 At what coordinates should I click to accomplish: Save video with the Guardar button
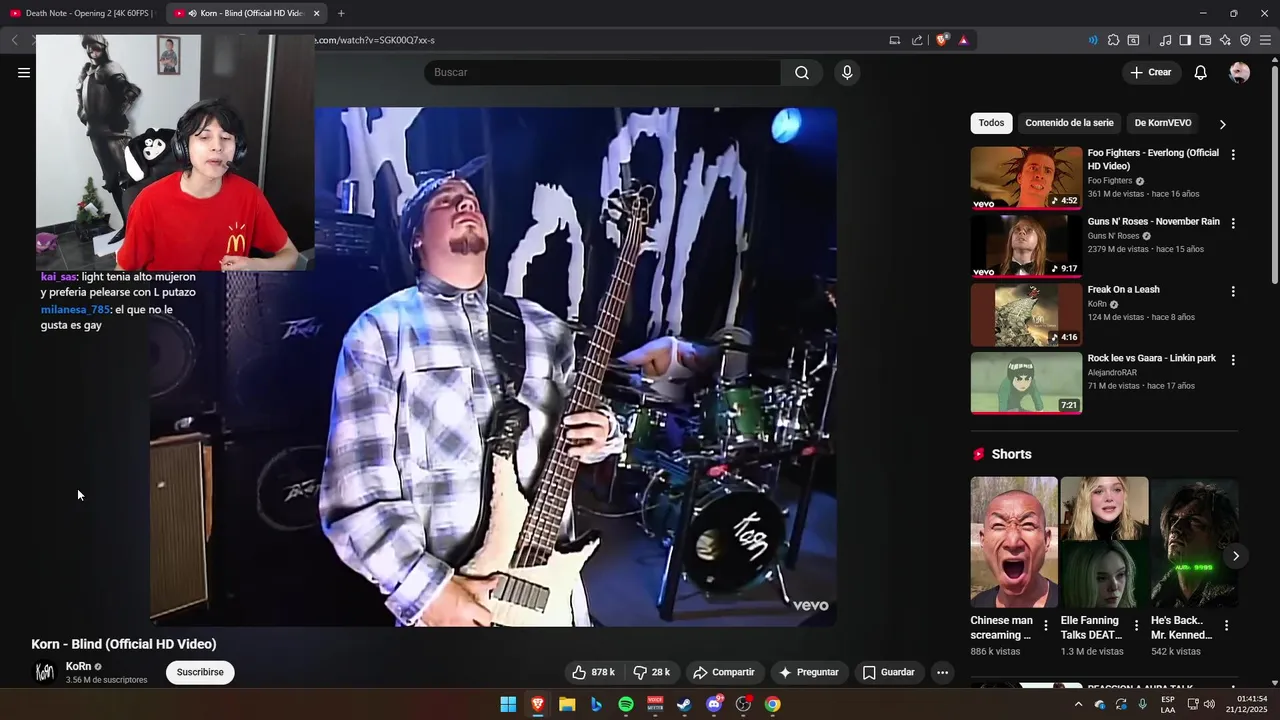pyautogui.click(x=889, y=672)
